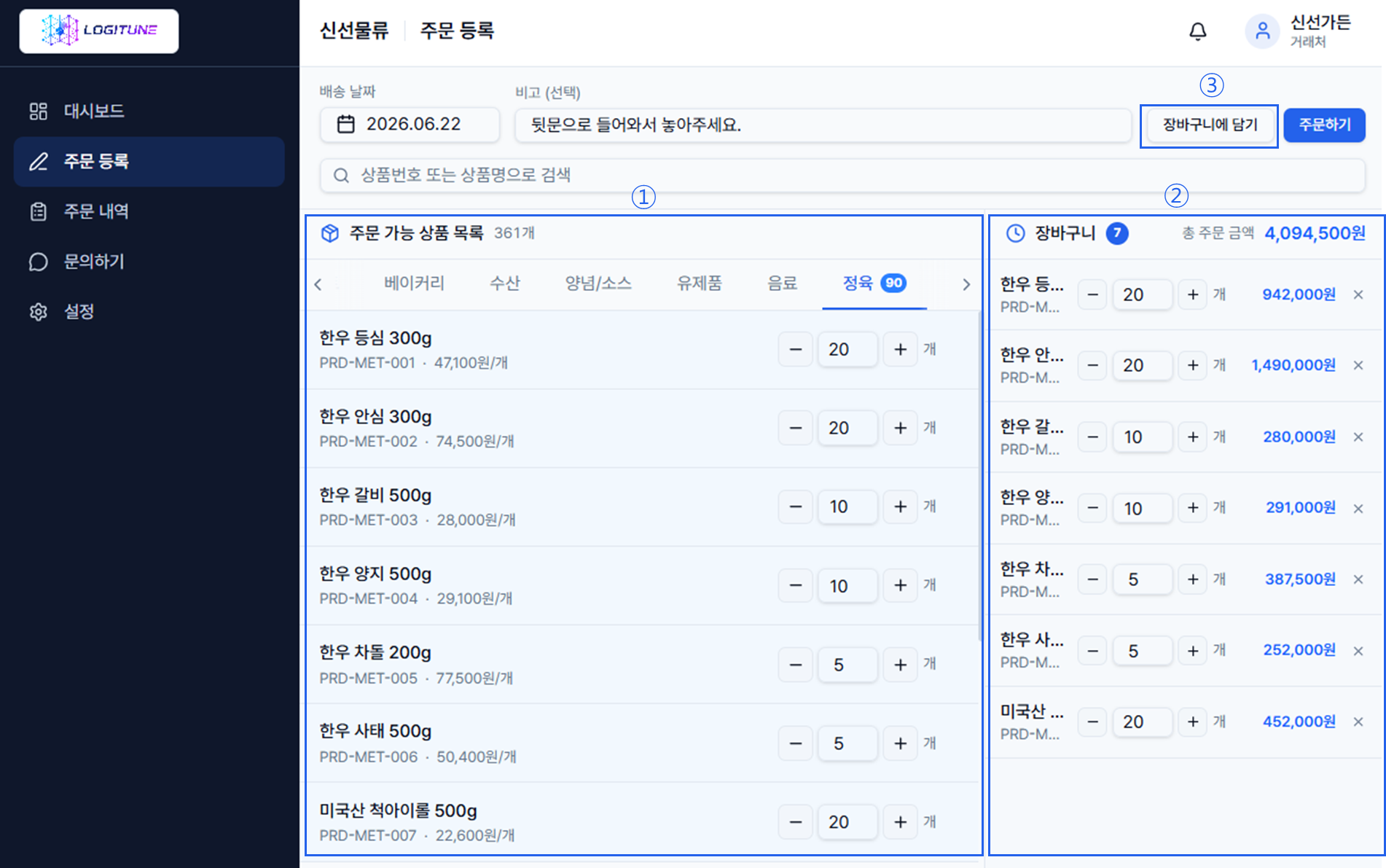Open 문의하기 in the sidebar
The height and width of the screenshot is (868, 1386).
click(149, 262)
